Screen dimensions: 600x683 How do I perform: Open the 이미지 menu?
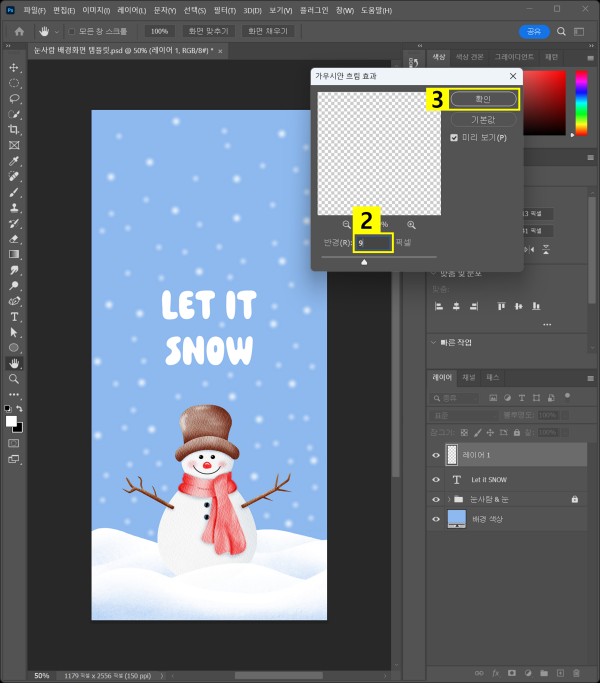[96, 10]
